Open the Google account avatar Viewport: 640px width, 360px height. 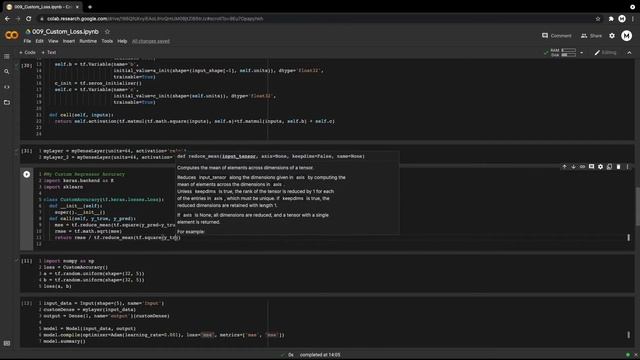click(627, 36)
